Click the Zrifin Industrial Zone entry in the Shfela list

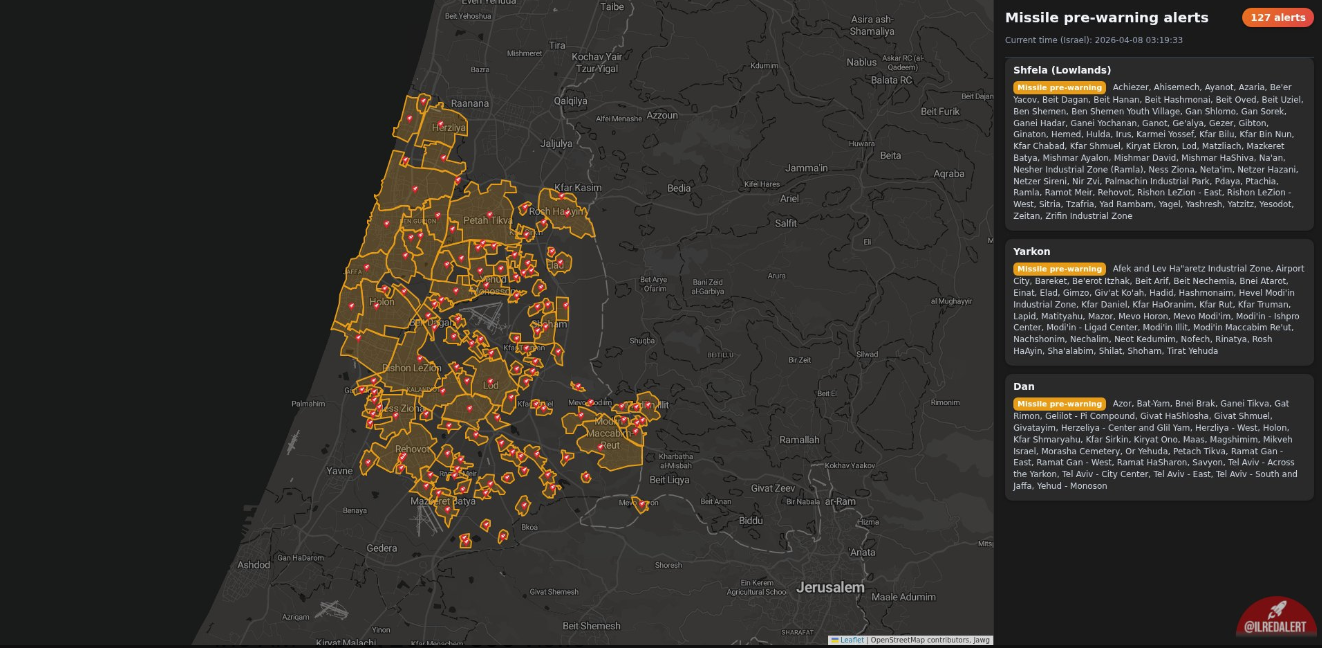click(x=1089, y=216)
